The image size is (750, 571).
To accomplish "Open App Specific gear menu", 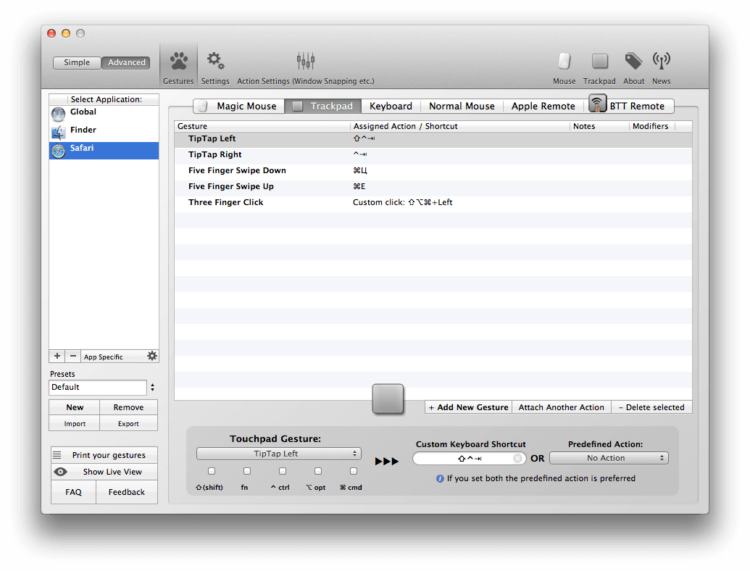I will [x=152, y=356].
